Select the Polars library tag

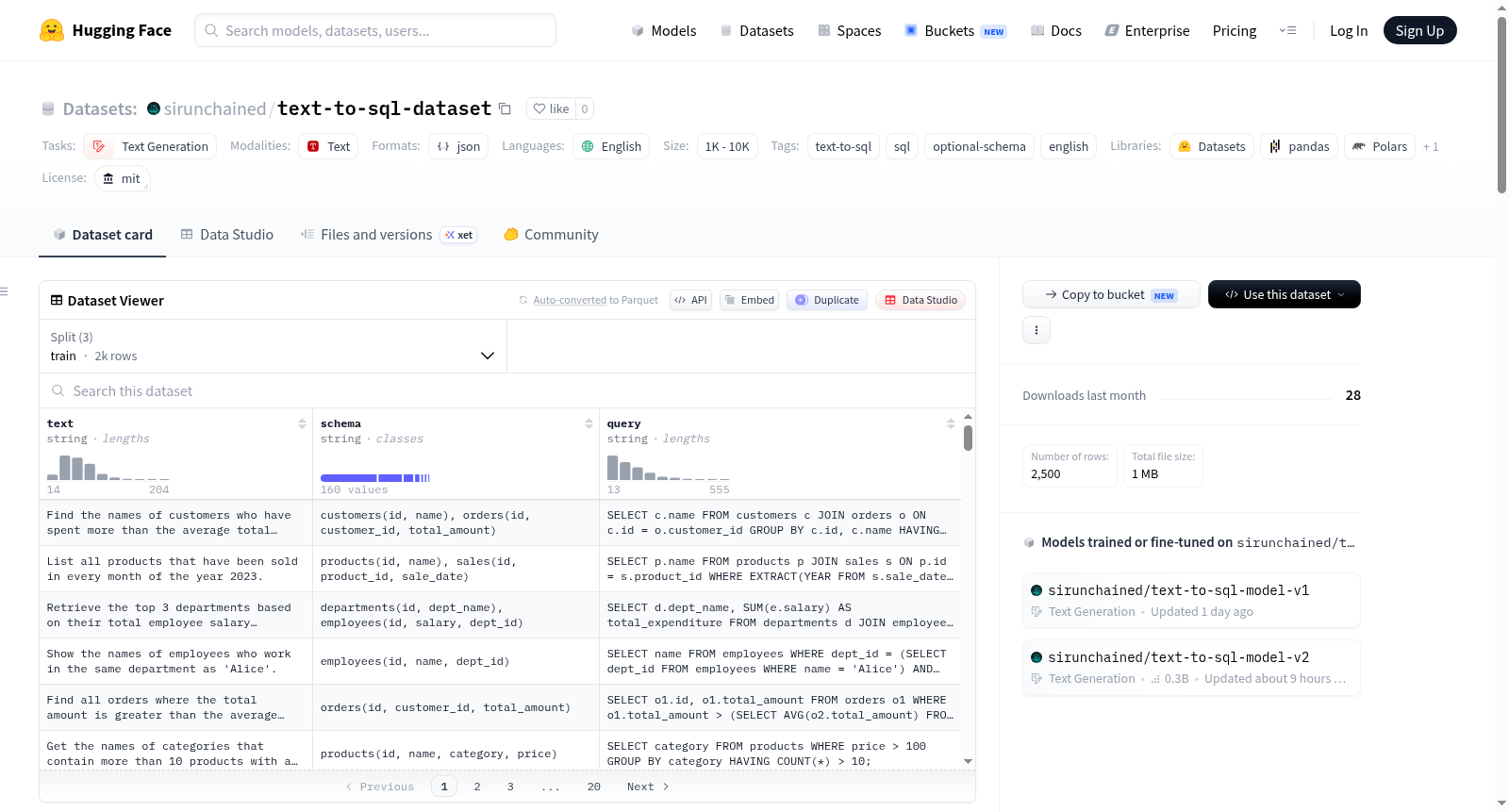1380,146
